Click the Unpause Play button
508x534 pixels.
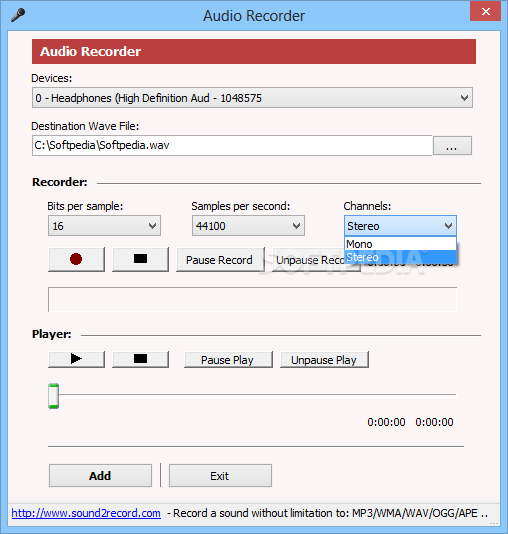tap(324, 360)
